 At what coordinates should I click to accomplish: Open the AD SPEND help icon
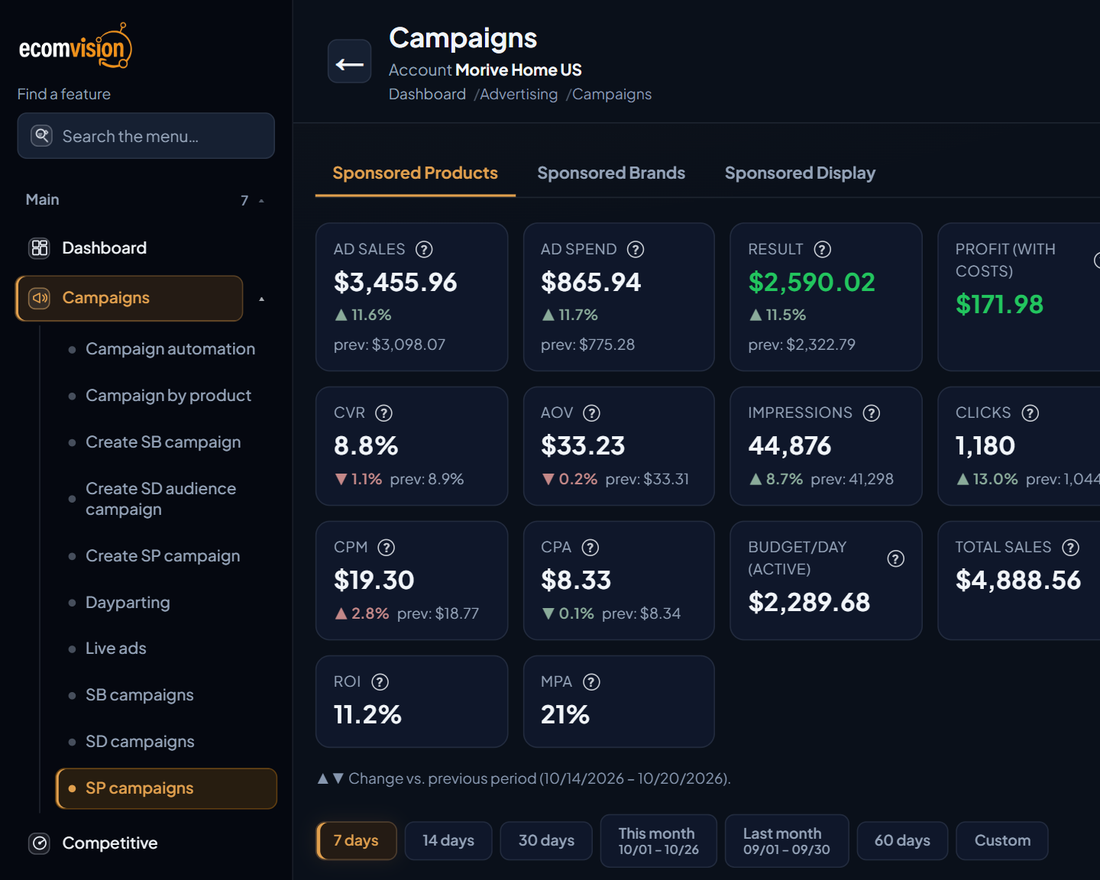point(635,249)
